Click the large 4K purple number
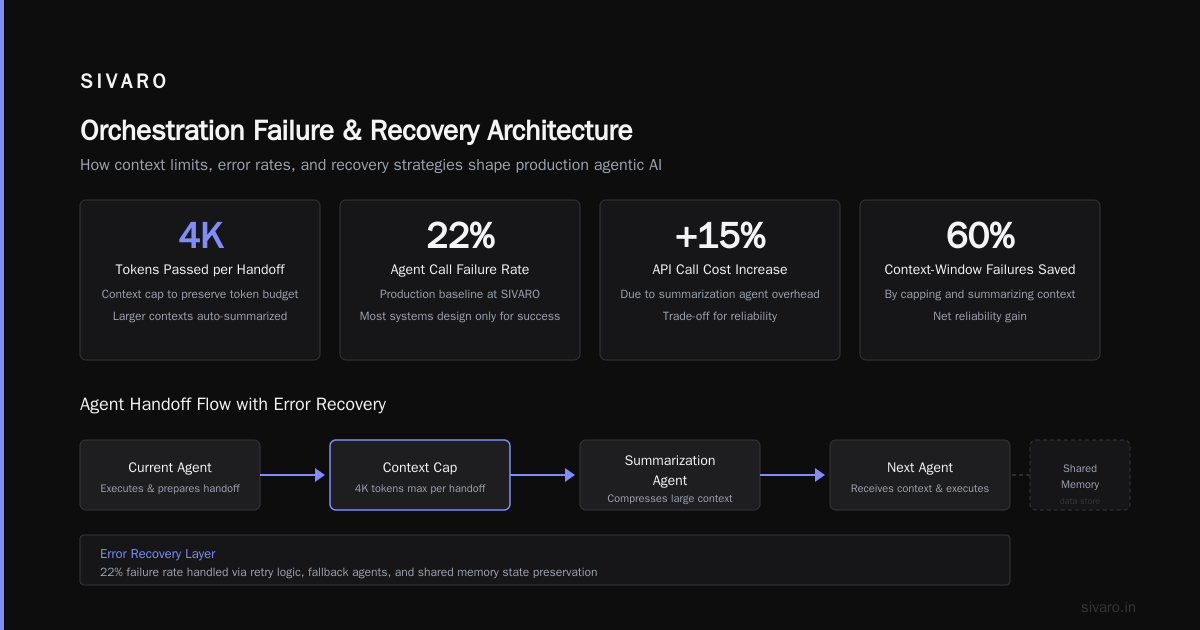 coord(201,236)
